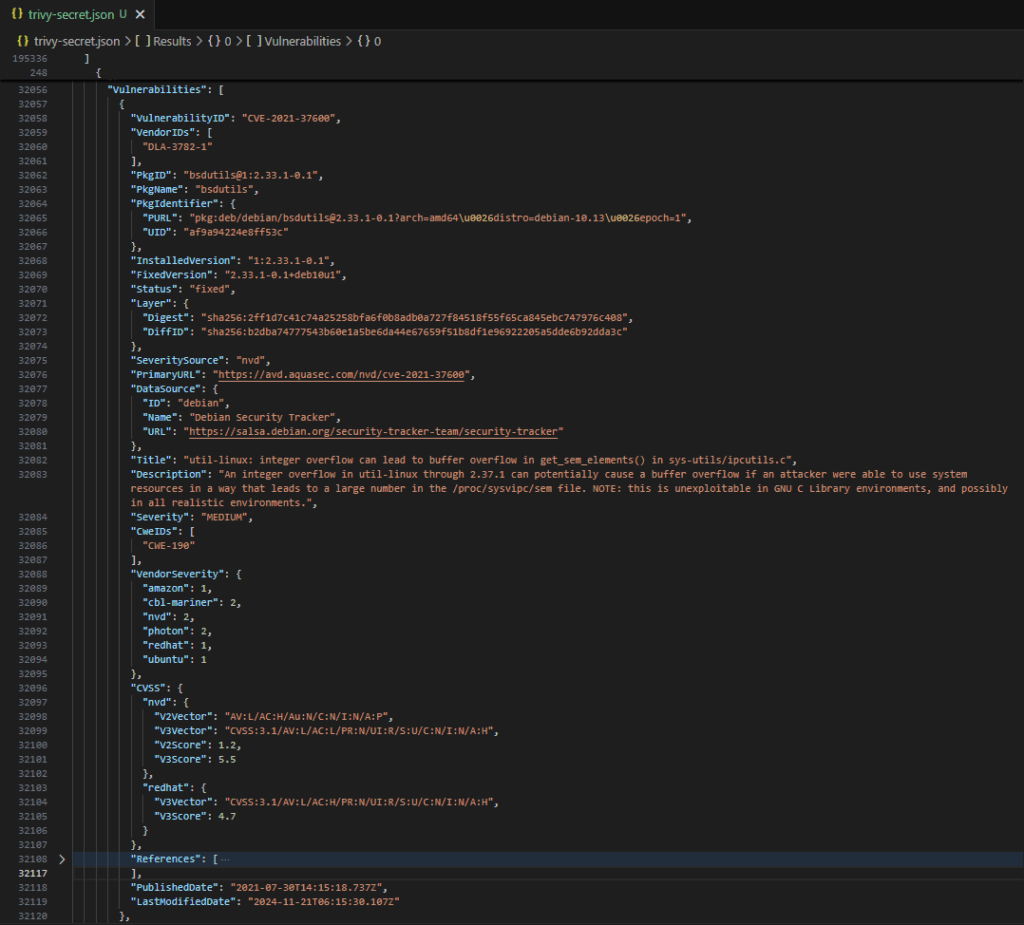Click line number 32117 in the gutter

point(35,872)
